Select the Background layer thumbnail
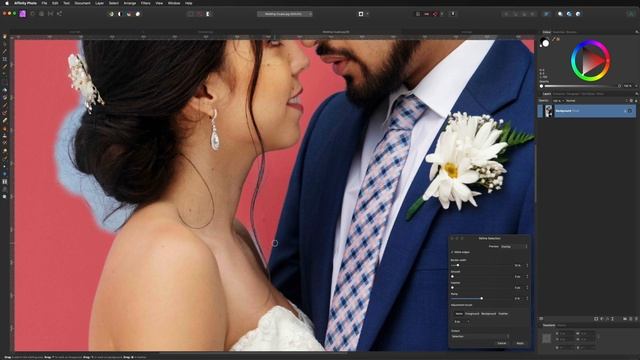 549,111
